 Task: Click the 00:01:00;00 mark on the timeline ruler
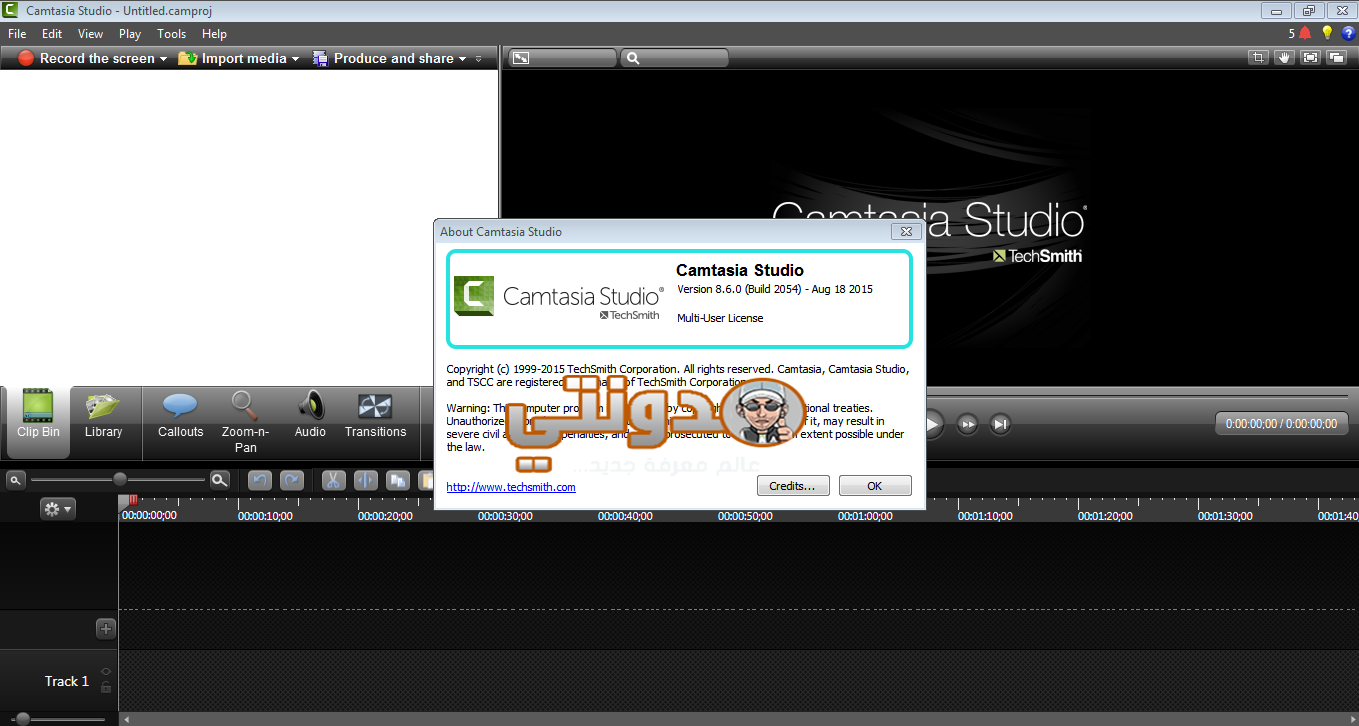click(865, 516)
